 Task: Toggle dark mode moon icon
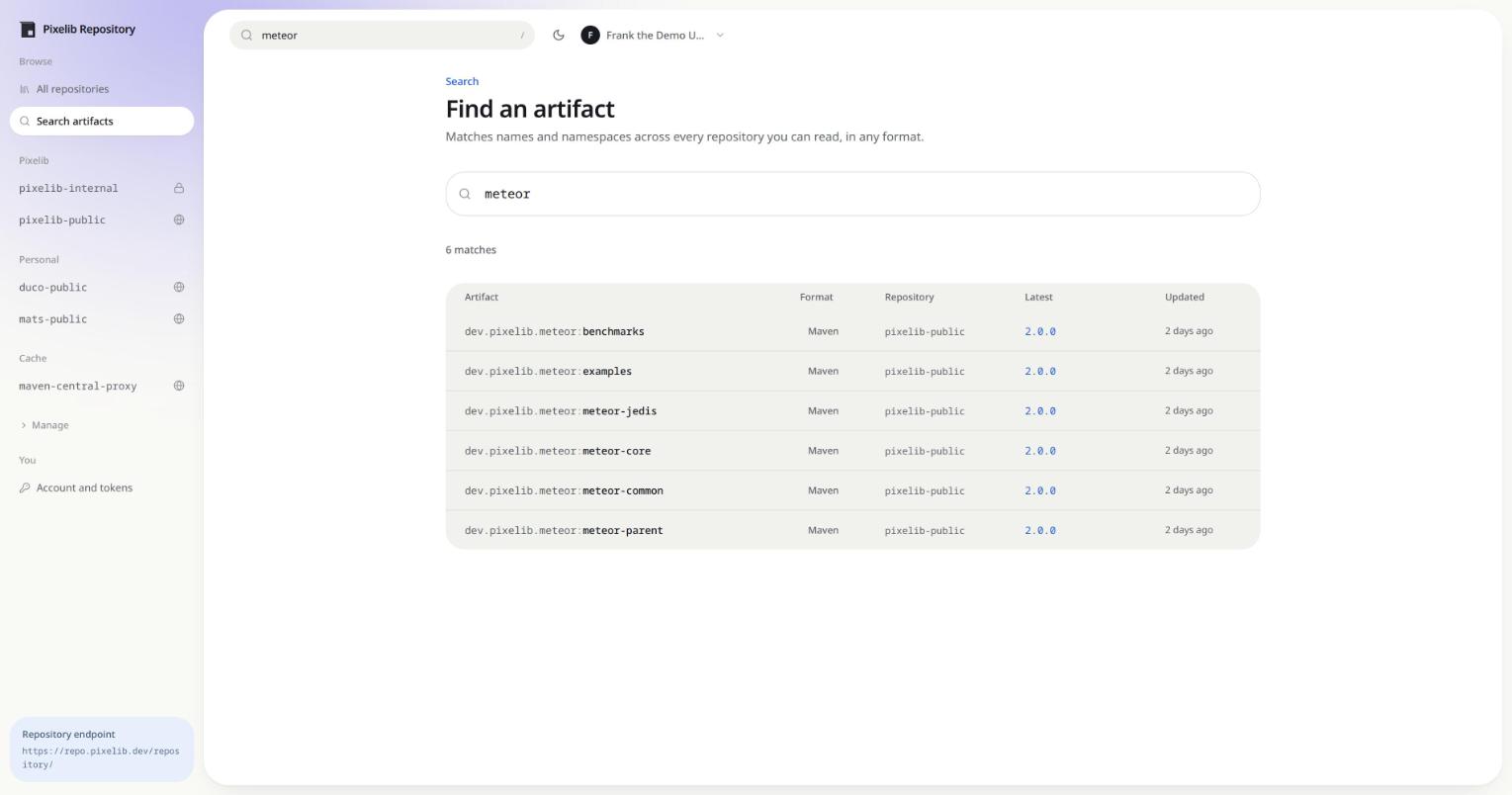(x=559, y=36)
